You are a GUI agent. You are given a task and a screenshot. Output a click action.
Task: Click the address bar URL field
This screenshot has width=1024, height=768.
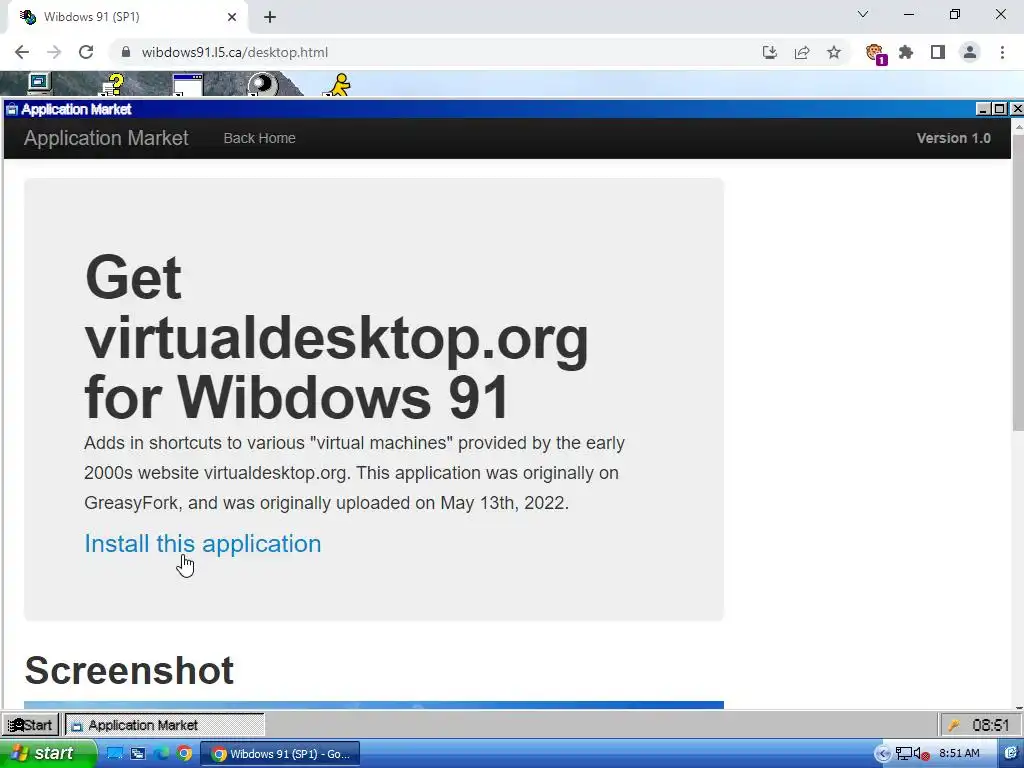[431, 52]
